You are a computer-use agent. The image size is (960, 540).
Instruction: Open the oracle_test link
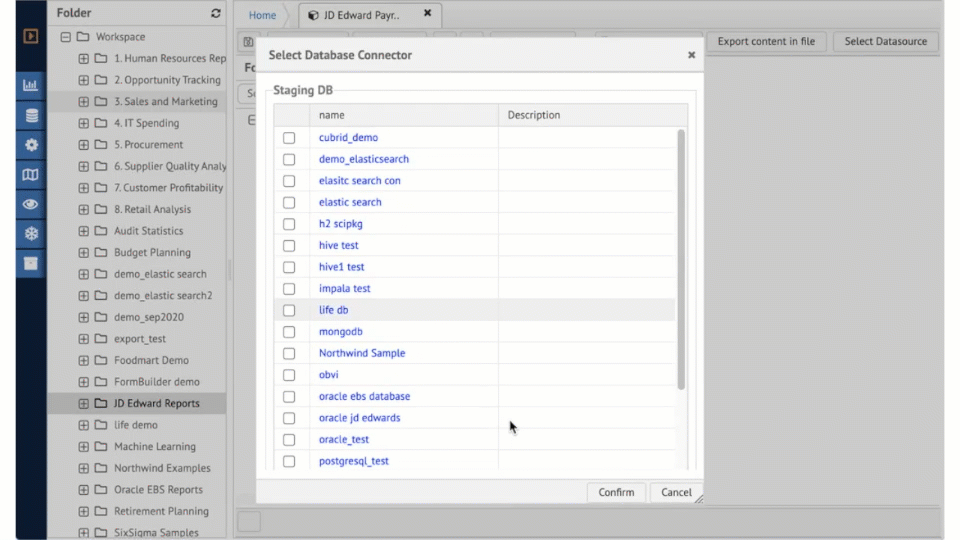click(x=343, y=440)
